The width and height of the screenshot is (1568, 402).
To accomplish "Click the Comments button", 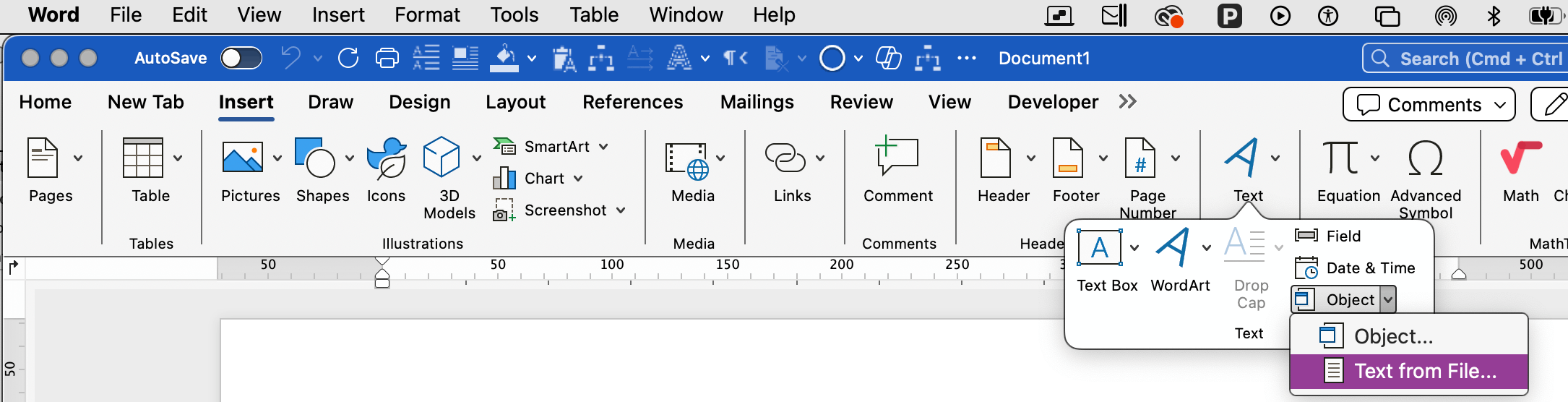I will pyautogui.click(x=1429, y=105).
